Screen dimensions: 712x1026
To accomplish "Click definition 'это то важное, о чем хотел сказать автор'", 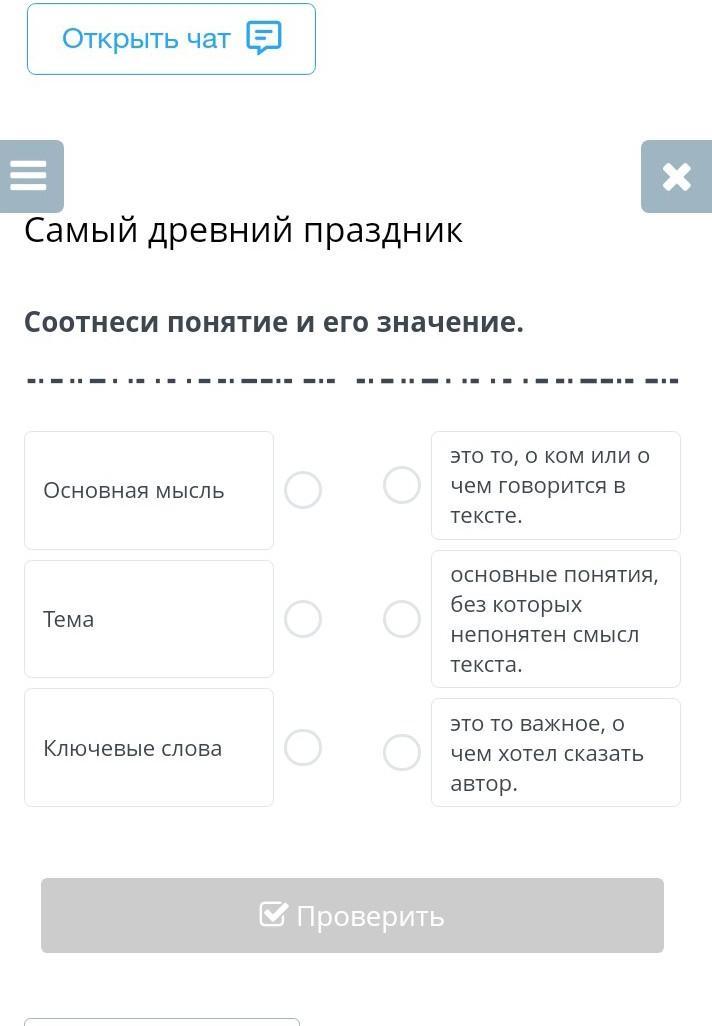I will 556,752.
